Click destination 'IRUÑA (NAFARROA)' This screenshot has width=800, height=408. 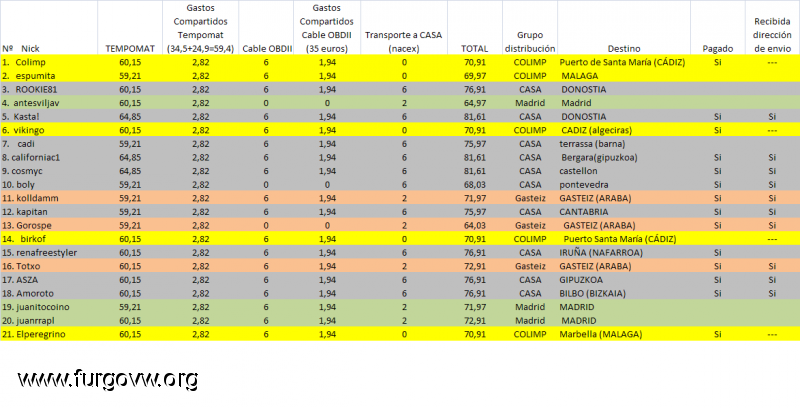[602, 252]
